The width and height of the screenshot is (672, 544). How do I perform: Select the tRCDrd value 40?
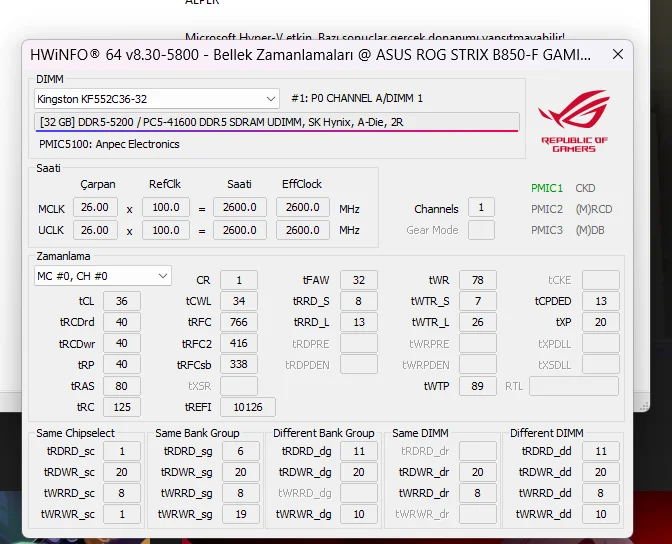click(x=122, y=322)
